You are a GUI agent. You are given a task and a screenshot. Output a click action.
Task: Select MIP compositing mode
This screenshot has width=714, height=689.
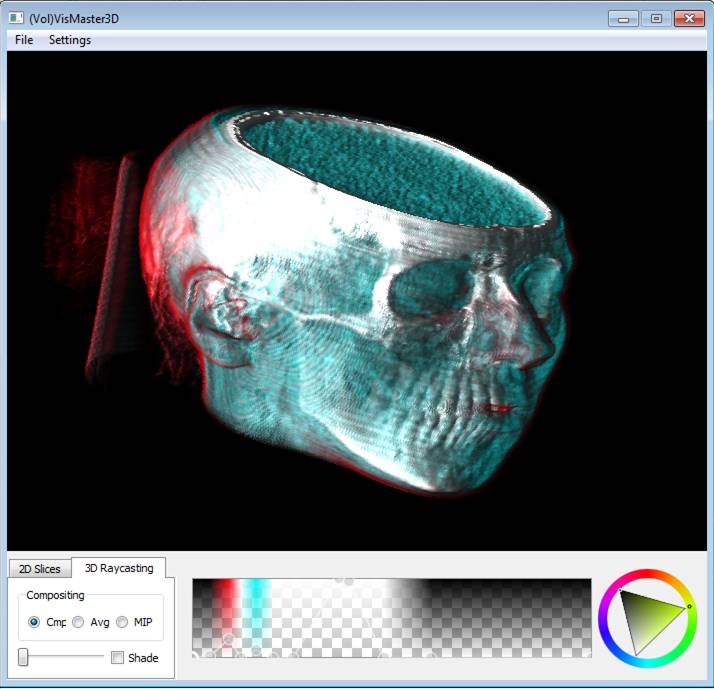[x=122, y=622]
